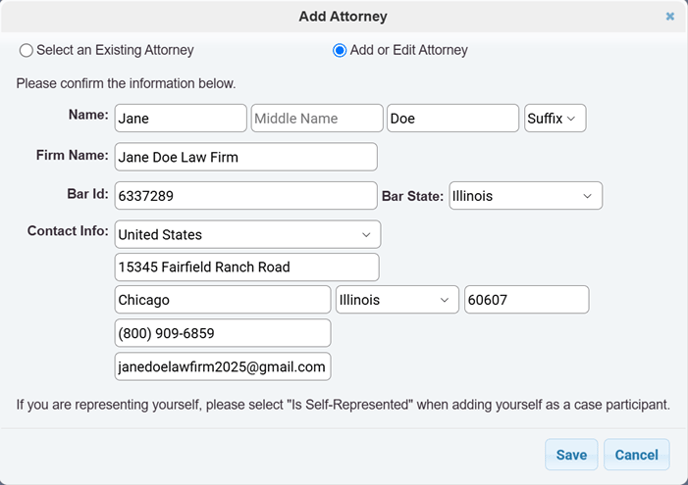Viewport: 688px width, 485px height.
Task: Click the last name field containing Doe
Action: (x=453, y=118)
